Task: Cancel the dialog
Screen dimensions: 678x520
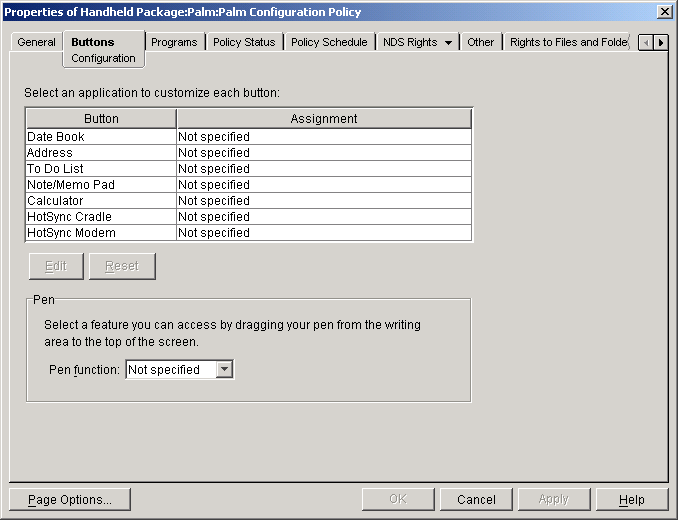Action: 476,500
